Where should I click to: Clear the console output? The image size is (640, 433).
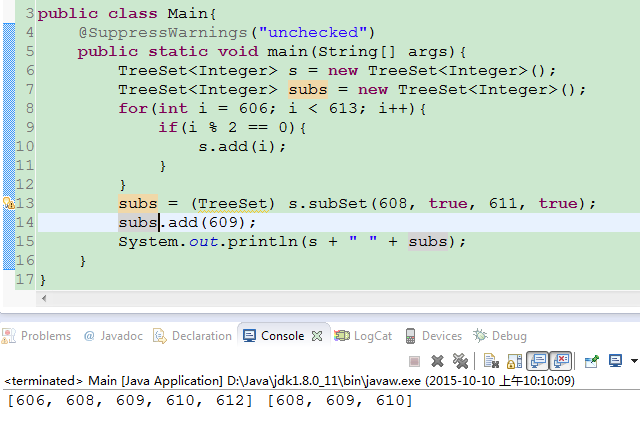[491, 361]
